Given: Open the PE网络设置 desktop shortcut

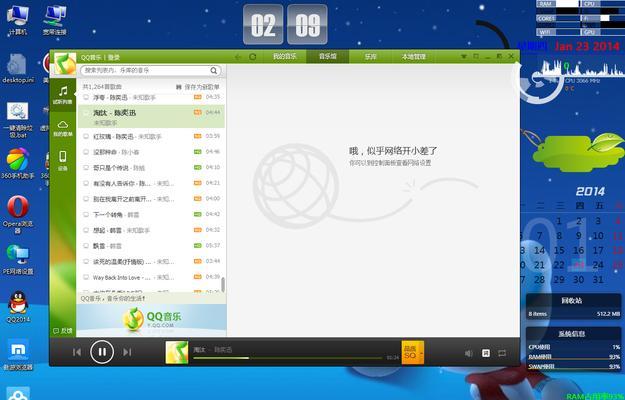Looking at the screenshot, I should tap(18, 260).
